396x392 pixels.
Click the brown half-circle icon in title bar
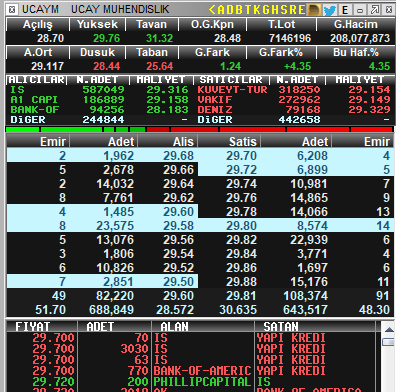313,10
